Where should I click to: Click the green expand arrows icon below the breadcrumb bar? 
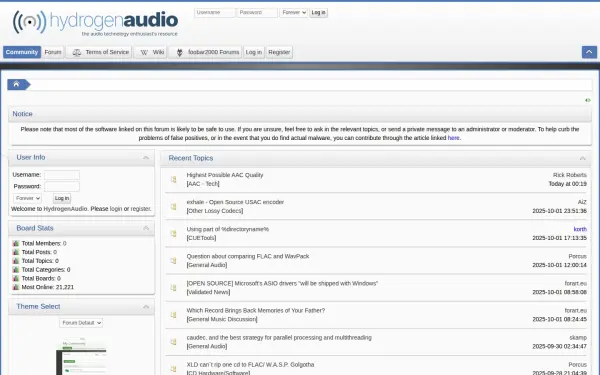[x=588, y=100]
